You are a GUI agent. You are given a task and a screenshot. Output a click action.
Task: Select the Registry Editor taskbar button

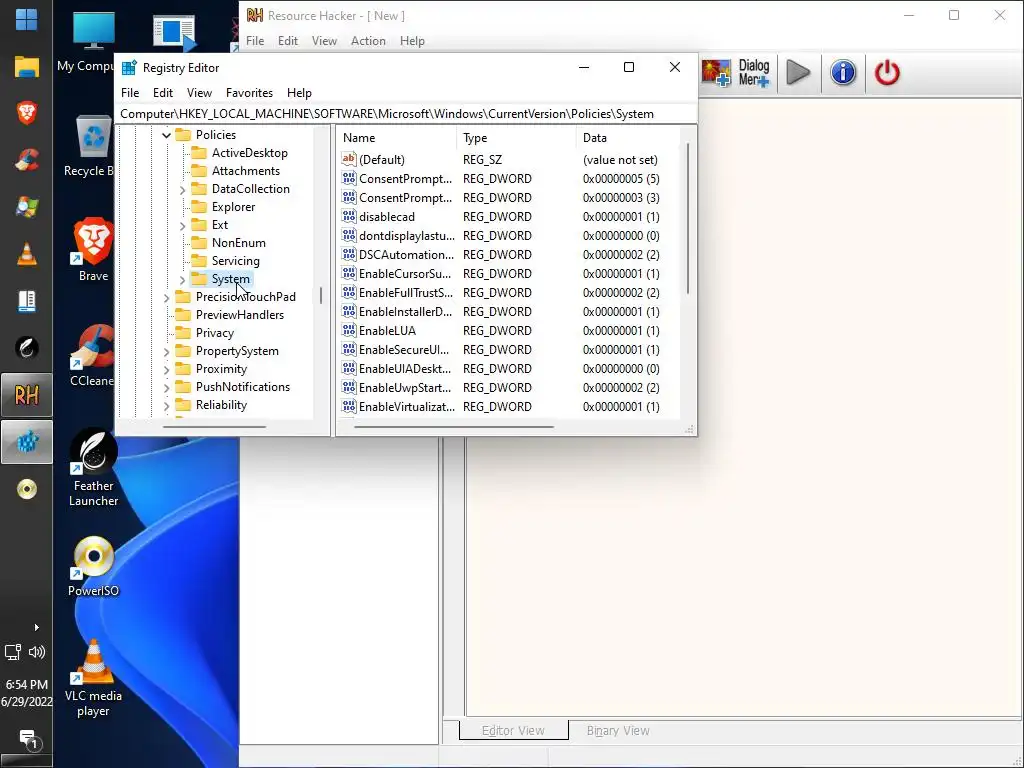point(26,442)
